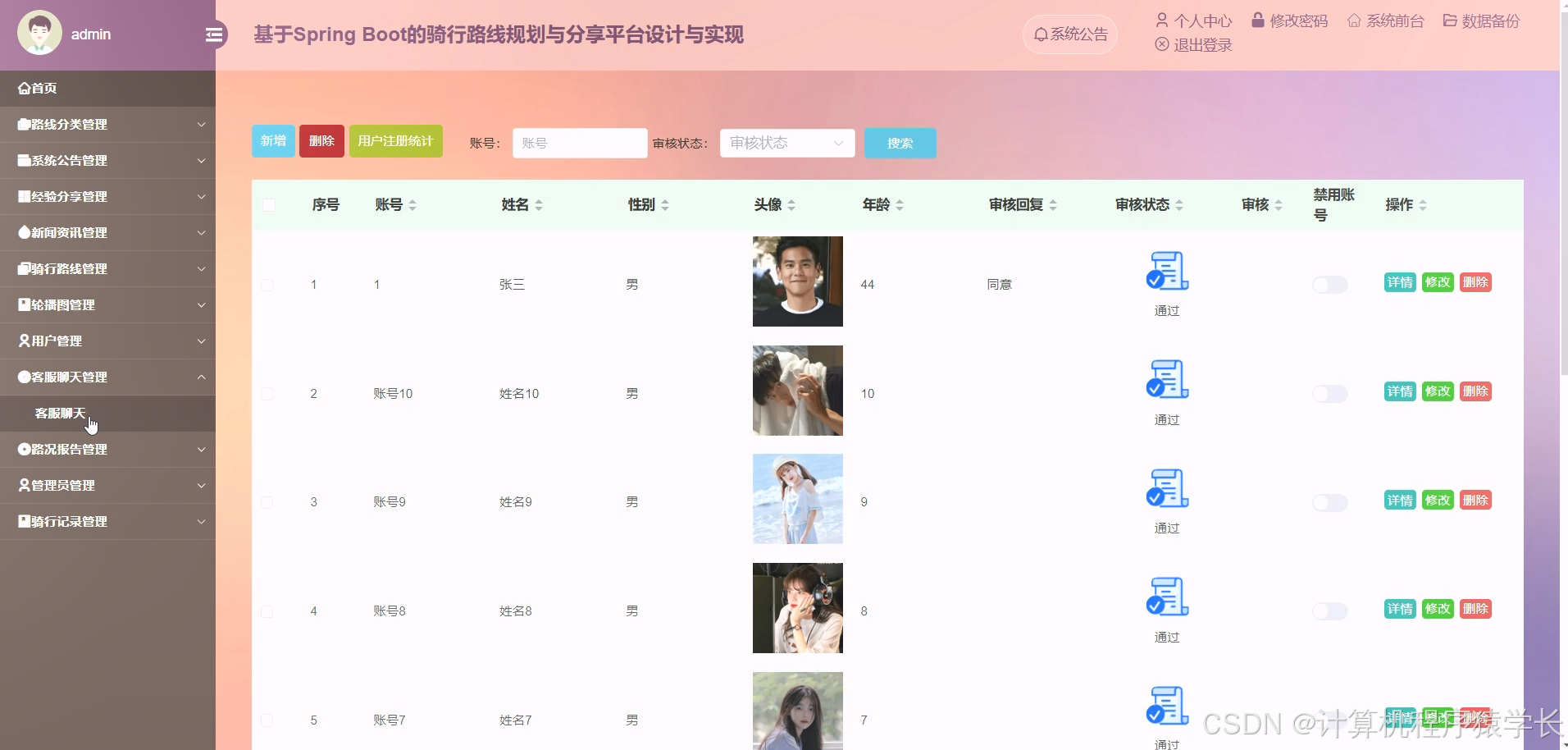Expand 管理员管理 sidebar menu
Viewport: 1568px width, 750px height.
[107, 486]
